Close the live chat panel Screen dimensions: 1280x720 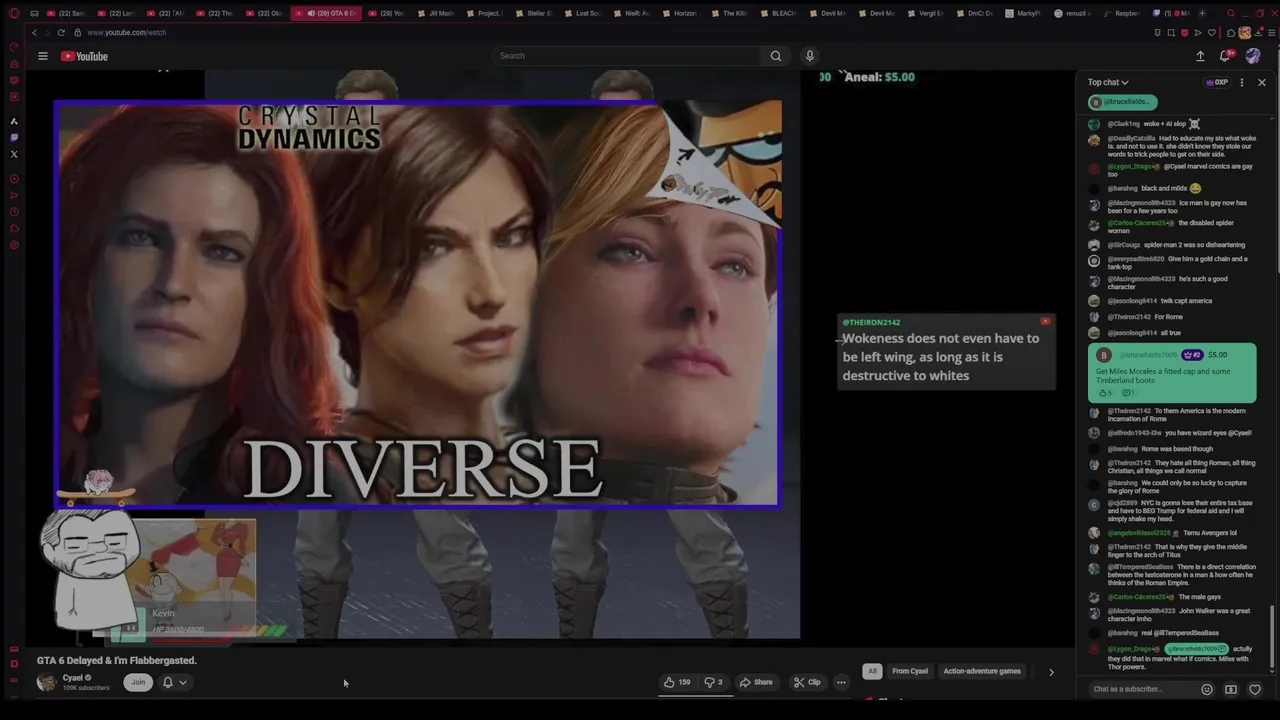click(x=1262, y=82)
